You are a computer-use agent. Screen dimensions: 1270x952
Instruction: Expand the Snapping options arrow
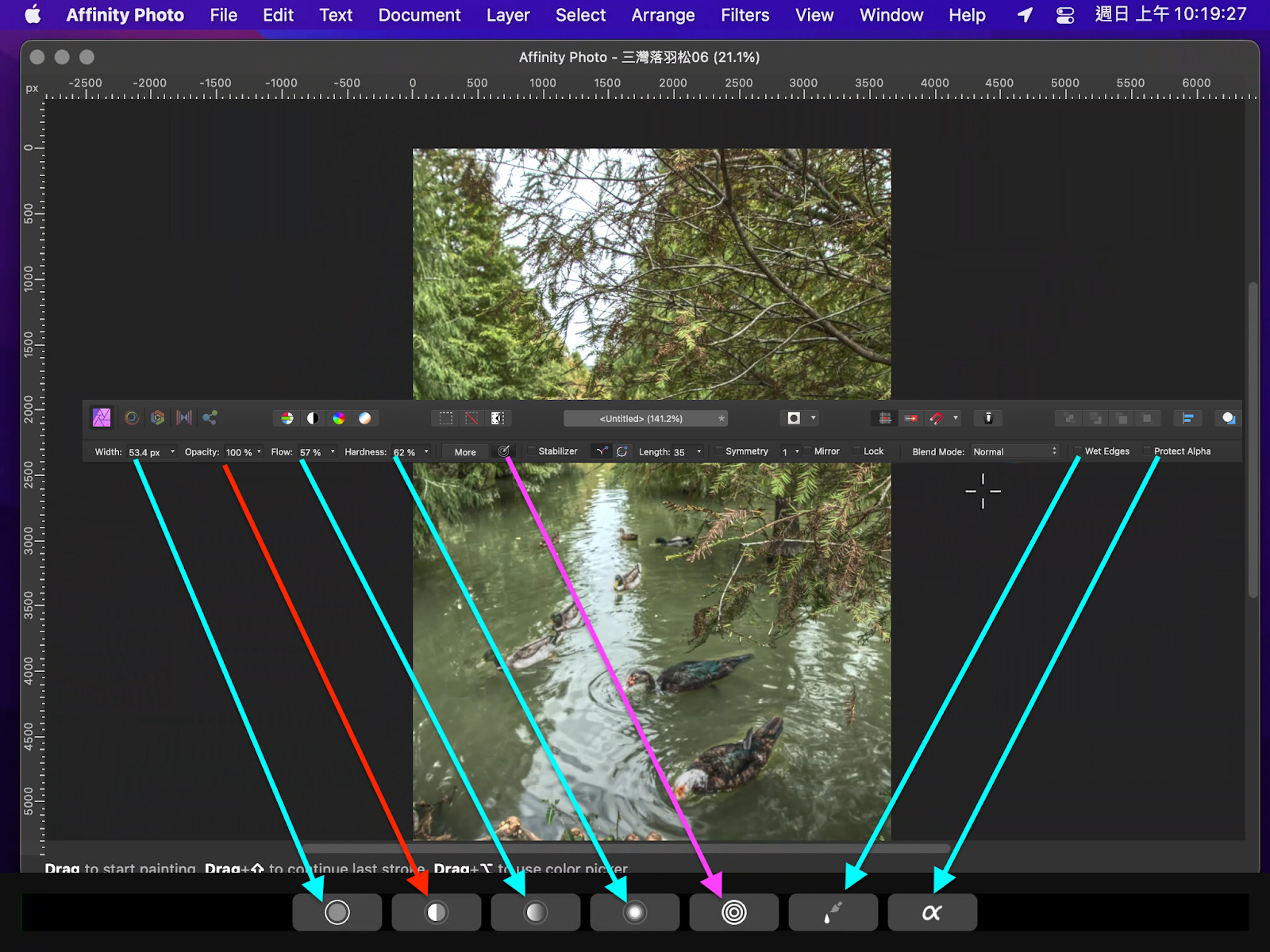click(956, 418)
